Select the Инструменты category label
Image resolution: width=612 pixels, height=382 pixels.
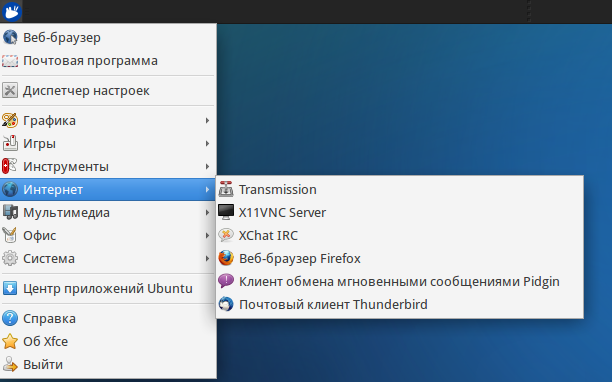click(x=66, y=167)
